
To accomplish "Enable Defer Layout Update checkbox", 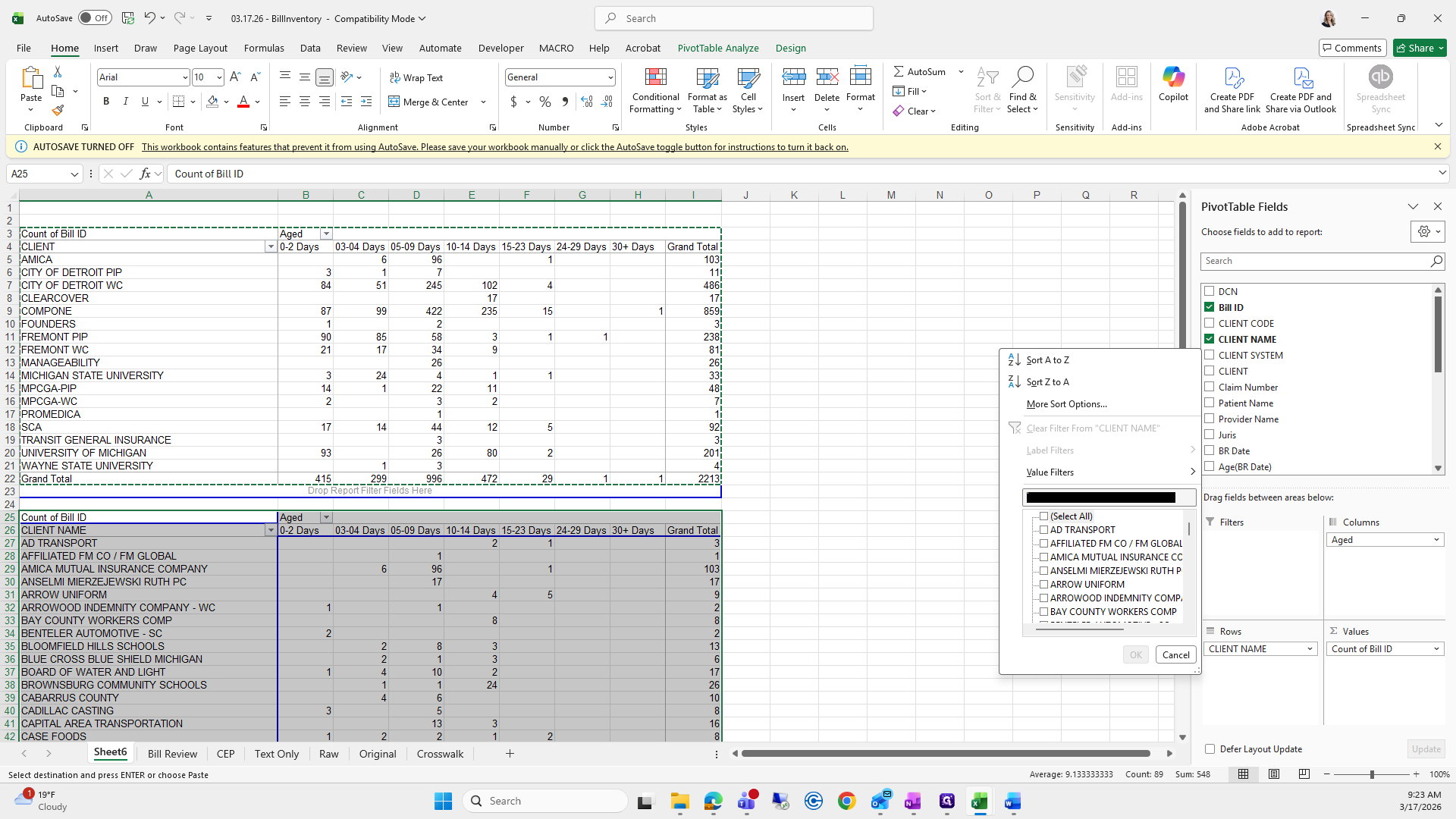I will tap(1210, 749).
